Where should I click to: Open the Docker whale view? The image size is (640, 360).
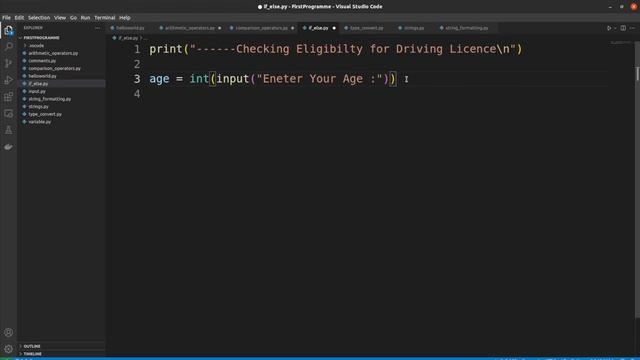[x=8, y=147]
